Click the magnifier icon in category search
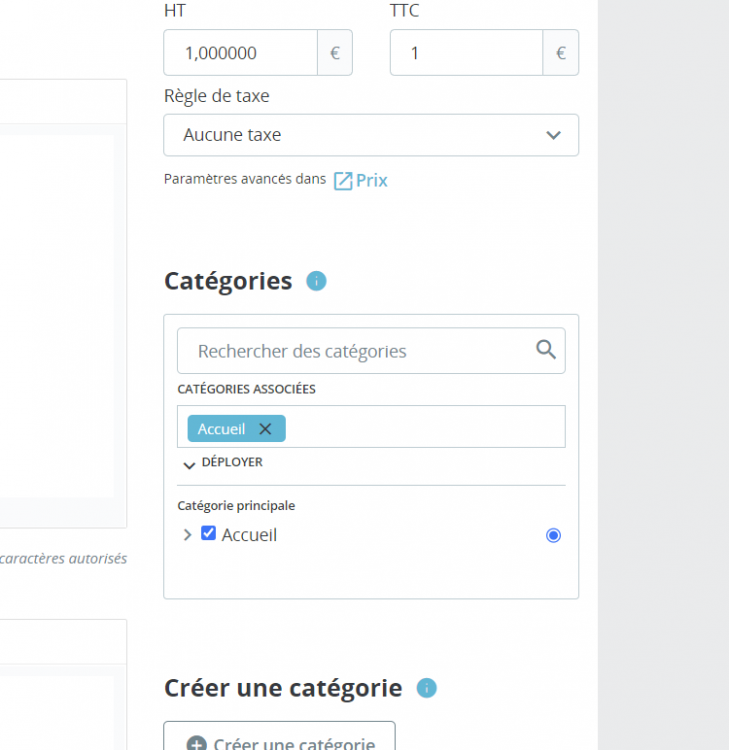 [x=546, y=349]
